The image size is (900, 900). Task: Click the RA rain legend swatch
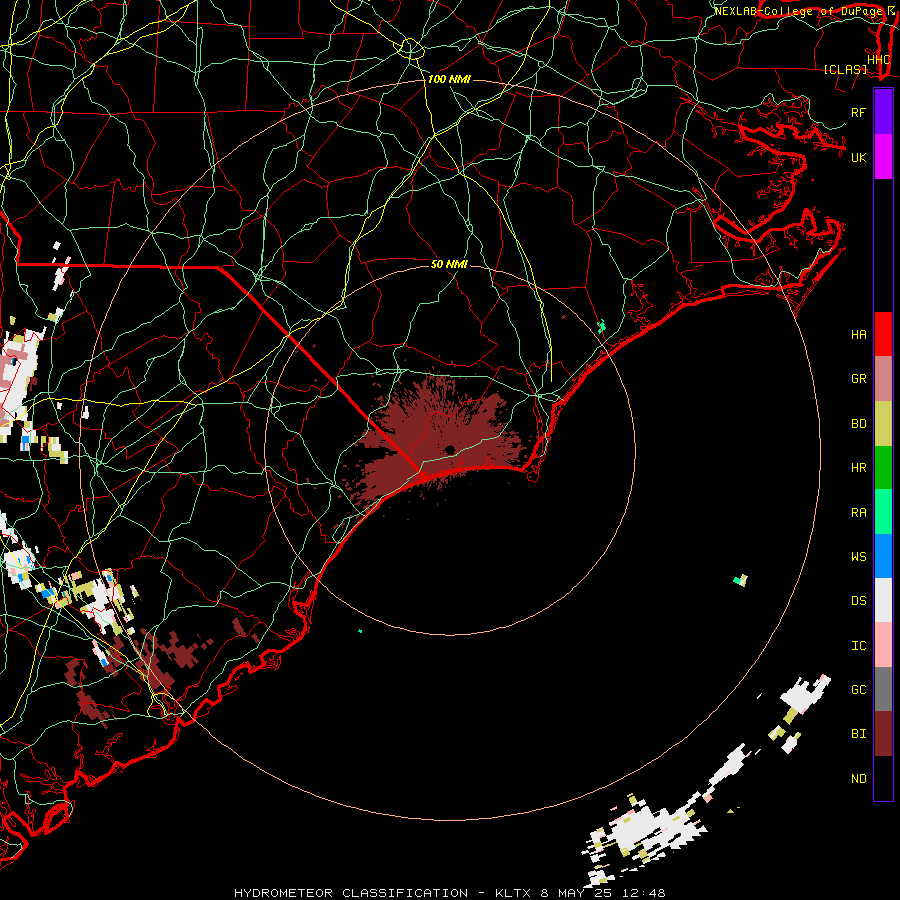click(x=883, y=512)
